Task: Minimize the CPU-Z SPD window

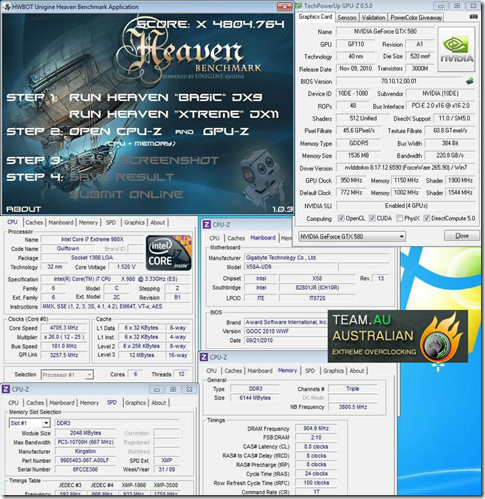Action: tap(157, 389)
